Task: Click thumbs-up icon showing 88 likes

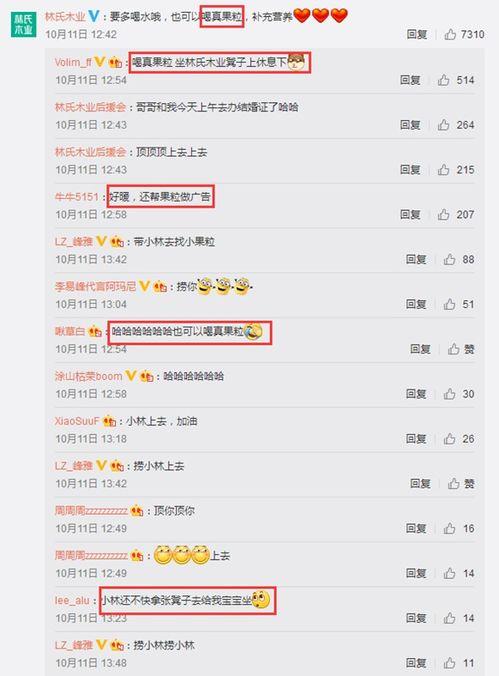Action: point(449,259)
